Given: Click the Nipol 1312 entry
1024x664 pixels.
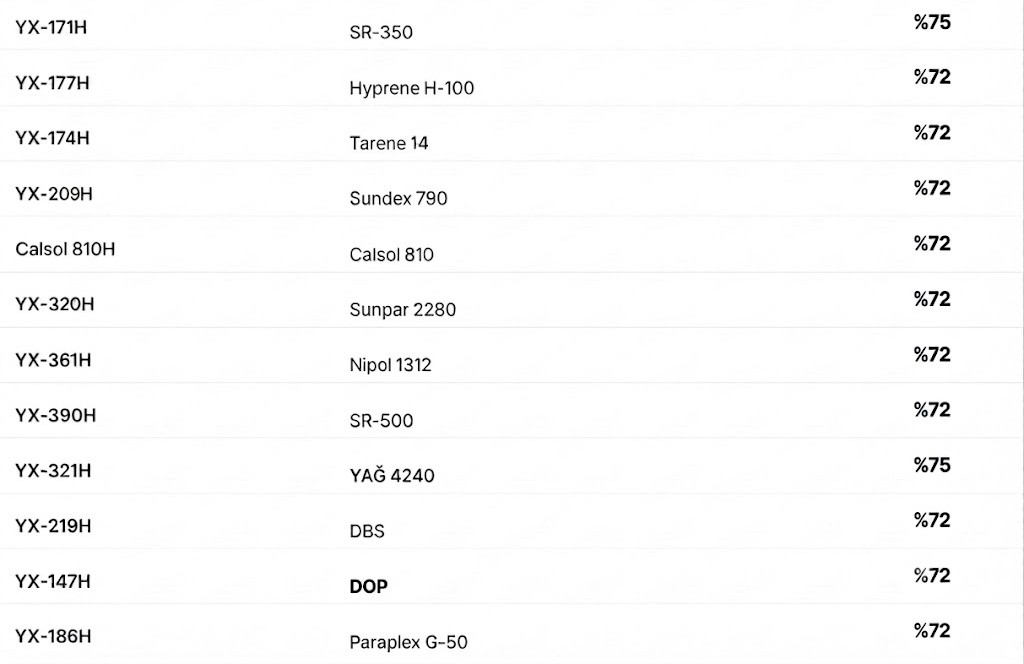Looking at the screenshot, I should [x=391, y=365].
